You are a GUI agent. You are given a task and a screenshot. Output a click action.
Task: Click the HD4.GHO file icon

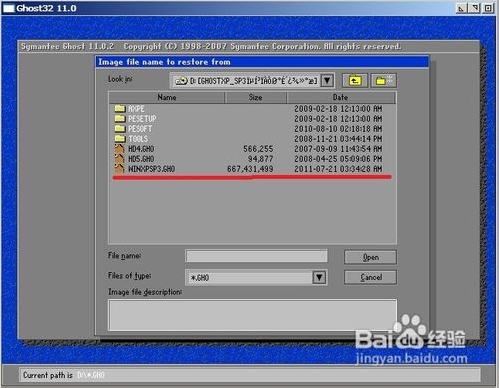pos(120,149)
